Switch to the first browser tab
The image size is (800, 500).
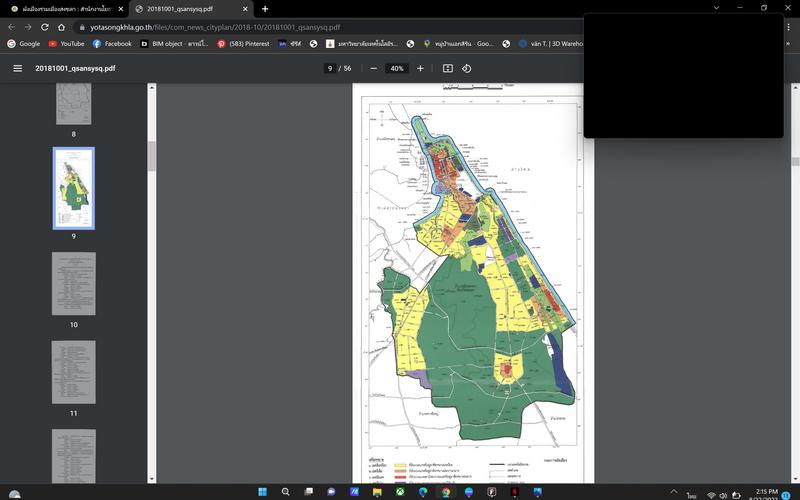pyautogui.click(x=63, y=8)
